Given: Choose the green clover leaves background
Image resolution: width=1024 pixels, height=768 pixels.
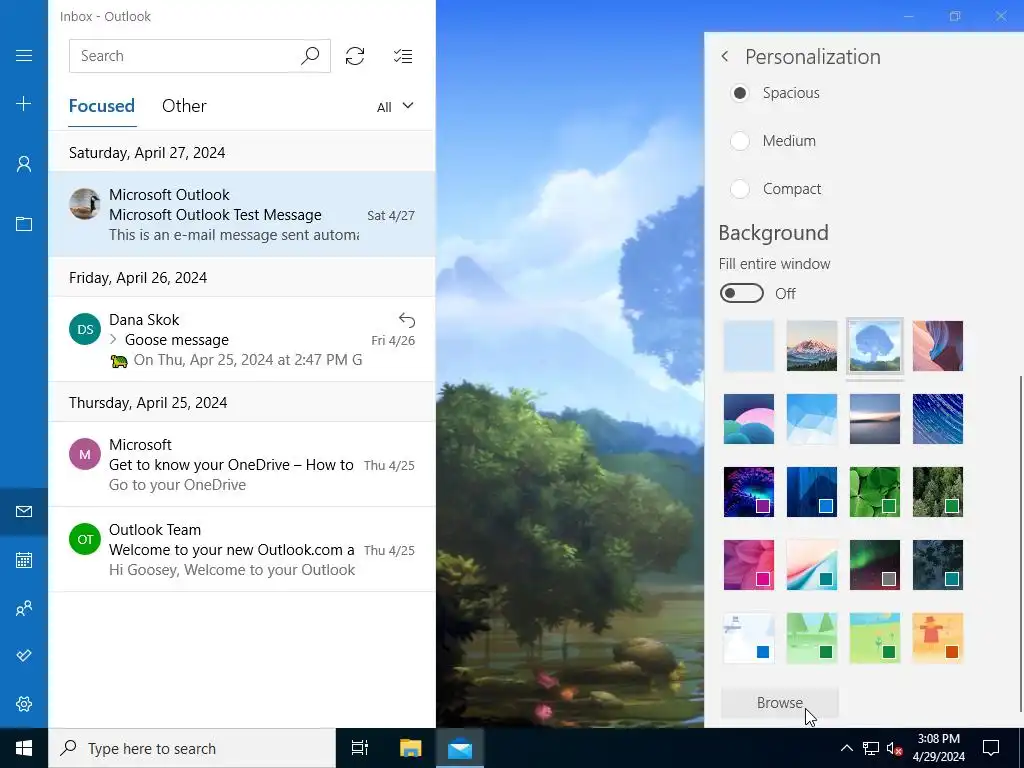Looking at the screenshot, I should 875,492.
